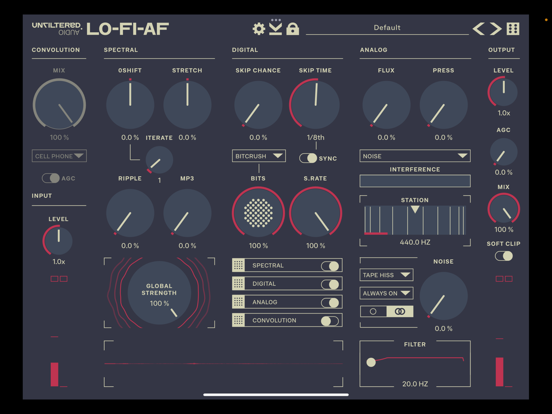Click the Input Level knob

tap(58, 240)
